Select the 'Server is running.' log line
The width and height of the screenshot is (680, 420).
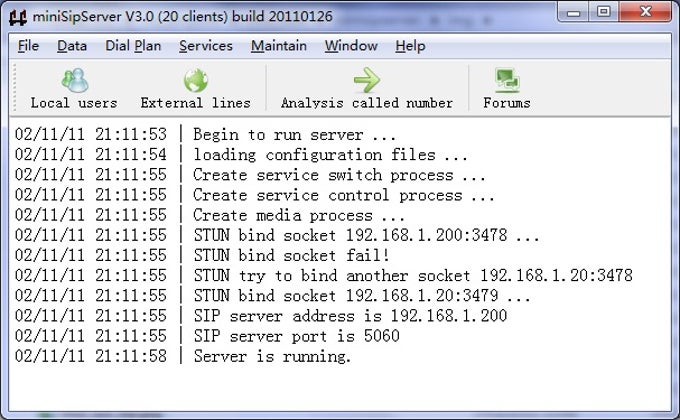pos(271,357)
